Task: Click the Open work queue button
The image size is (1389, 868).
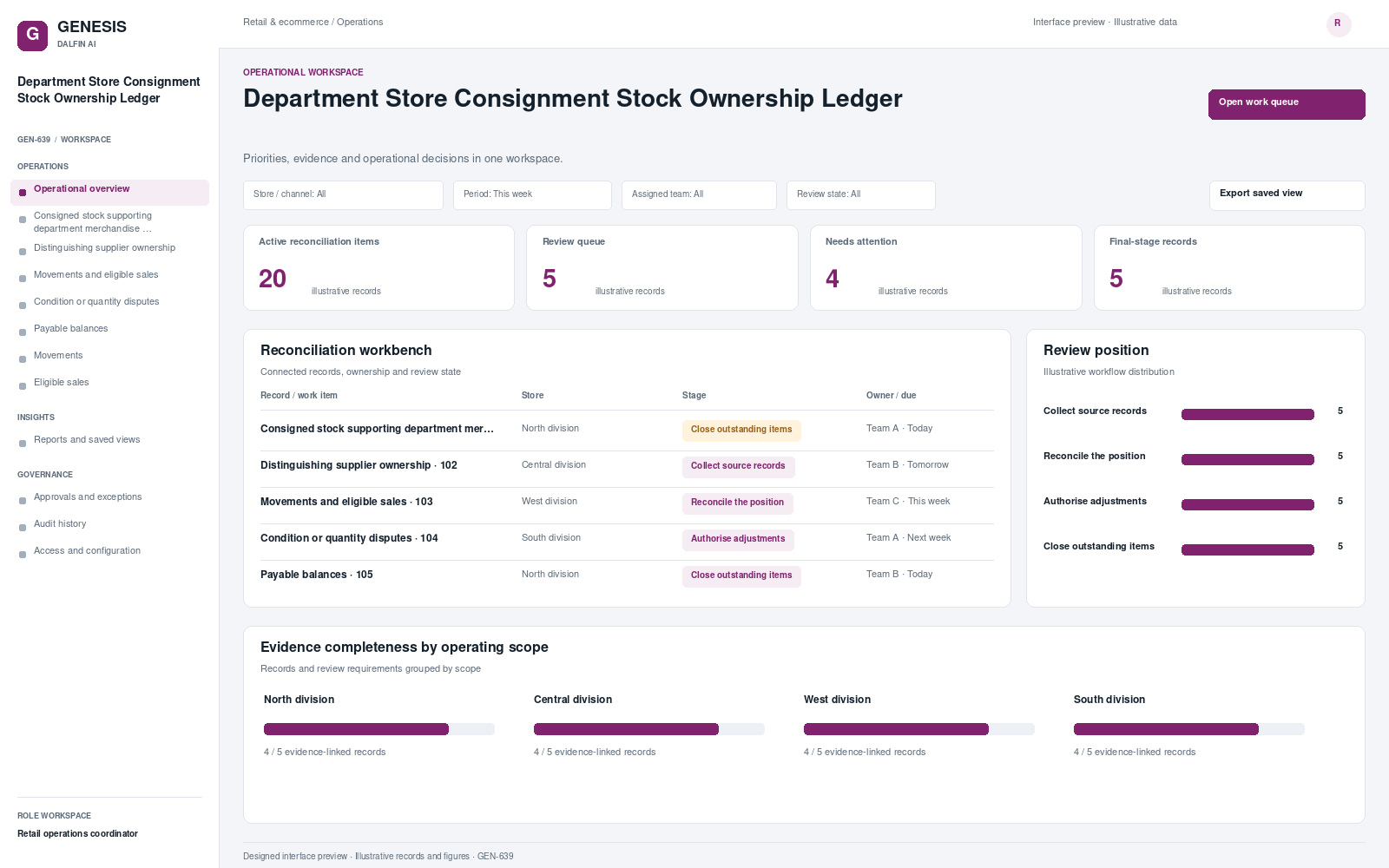Action: click(x=1287, y=104)
